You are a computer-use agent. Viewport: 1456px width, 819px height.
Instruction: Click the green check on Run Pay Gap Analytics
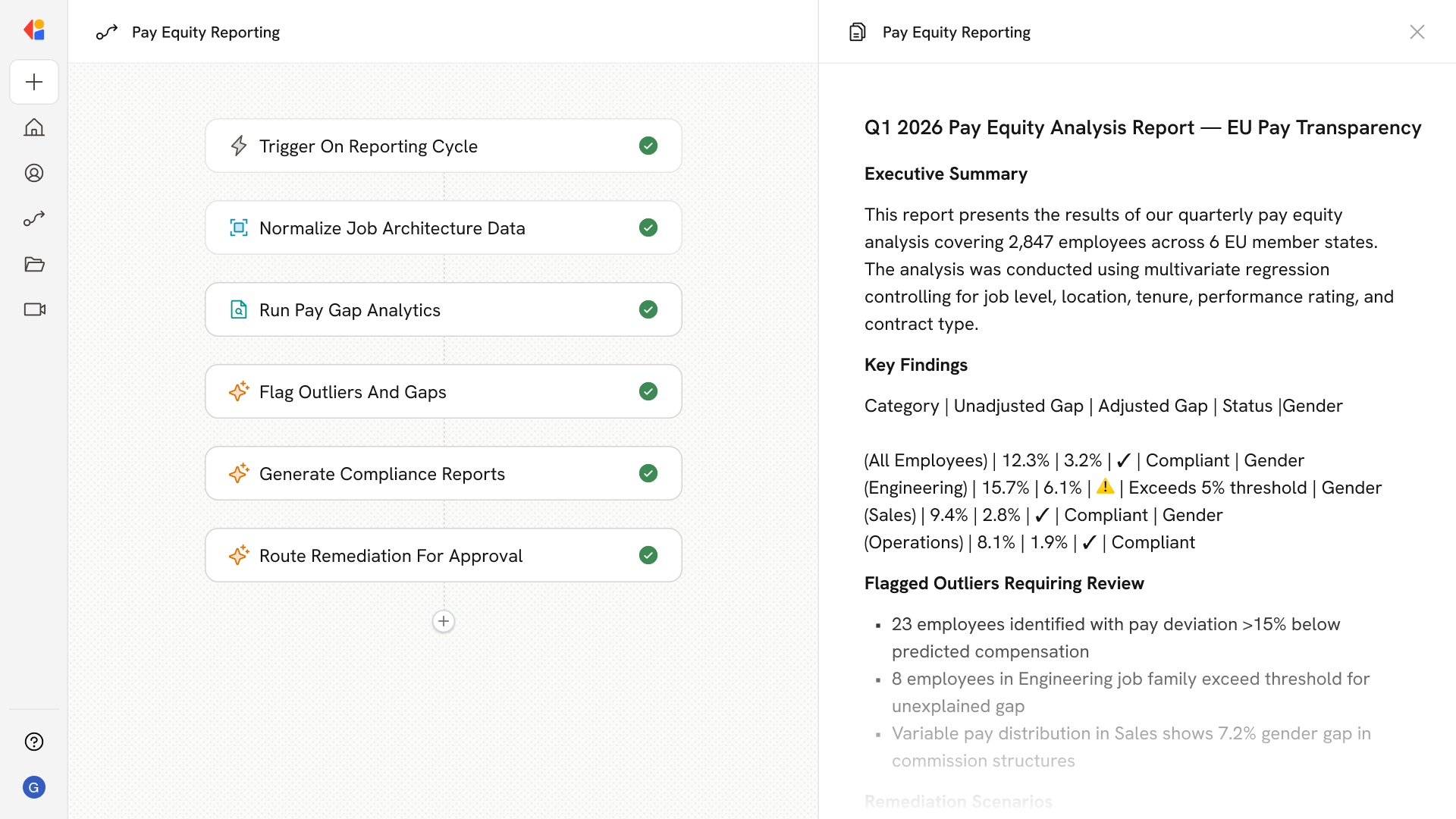[x=648, y=309]
